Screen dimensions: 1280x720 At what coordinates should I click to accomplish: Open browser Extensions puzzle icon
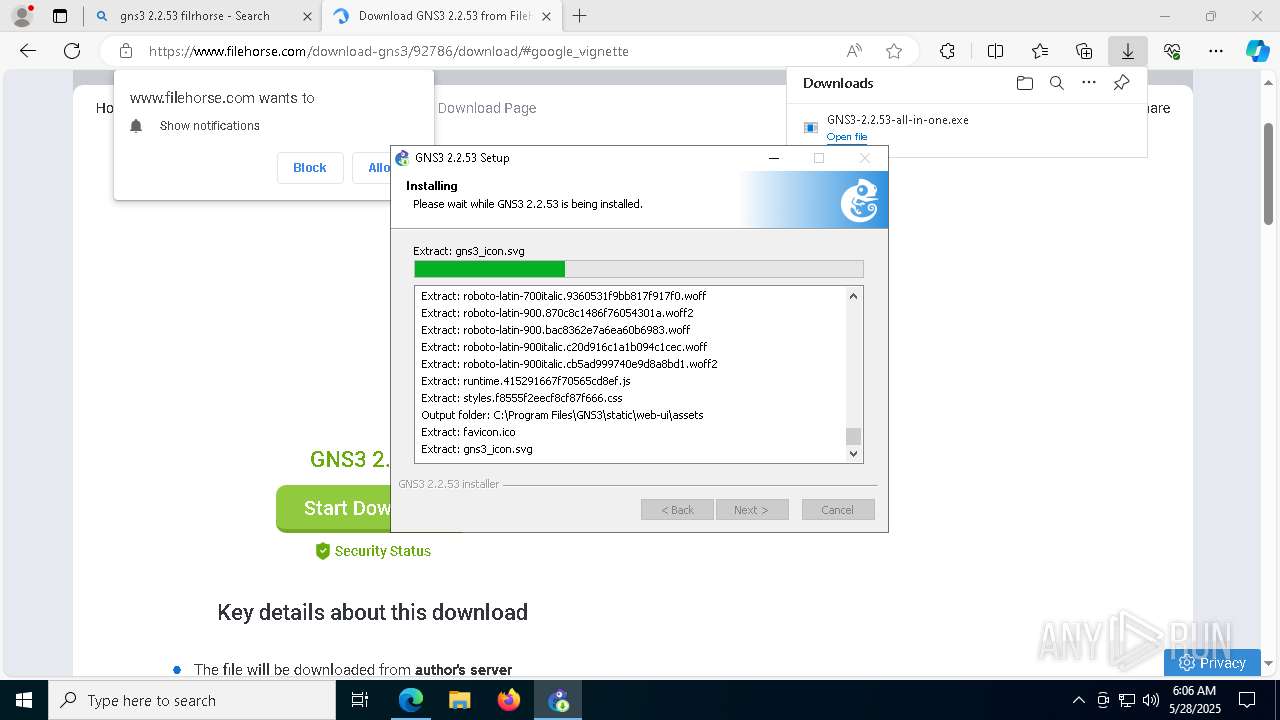(x=947, y=51)
